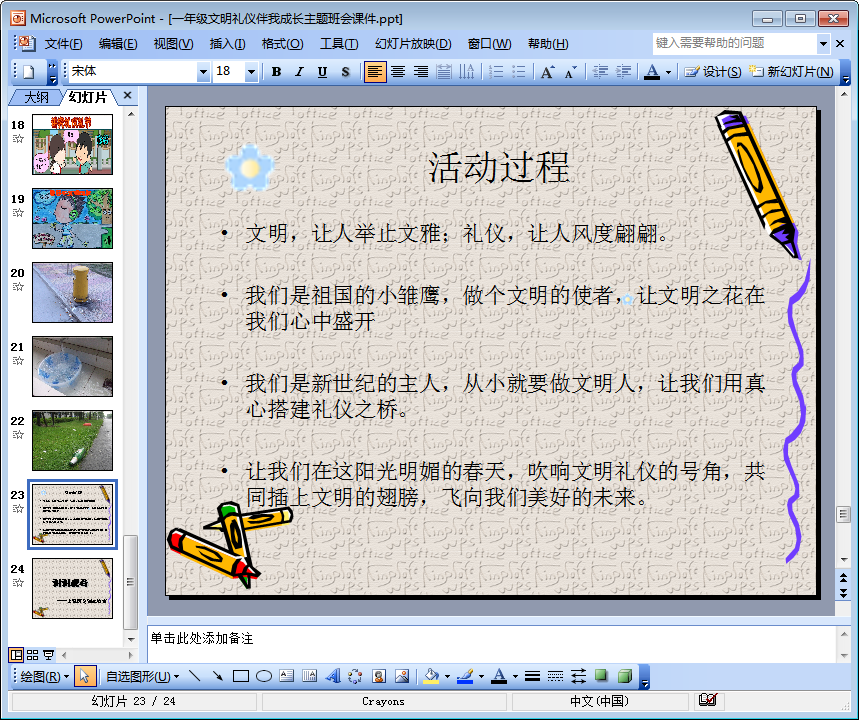Toggle underline formatting
Image resolution: width=859 pixels, height=720 pixels.
322,72
